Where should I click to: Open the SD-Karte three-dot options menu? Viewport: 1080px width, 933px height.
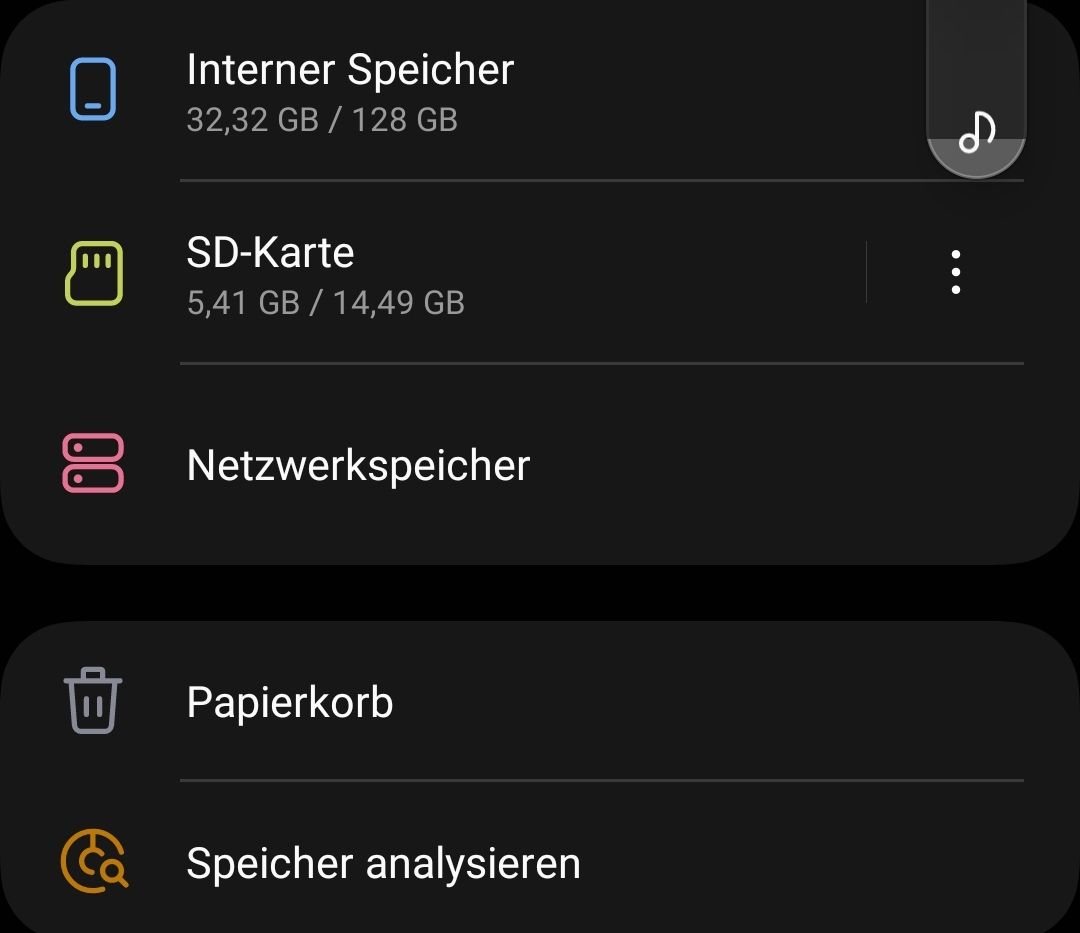pyautogui.click(x=956, y=272)
